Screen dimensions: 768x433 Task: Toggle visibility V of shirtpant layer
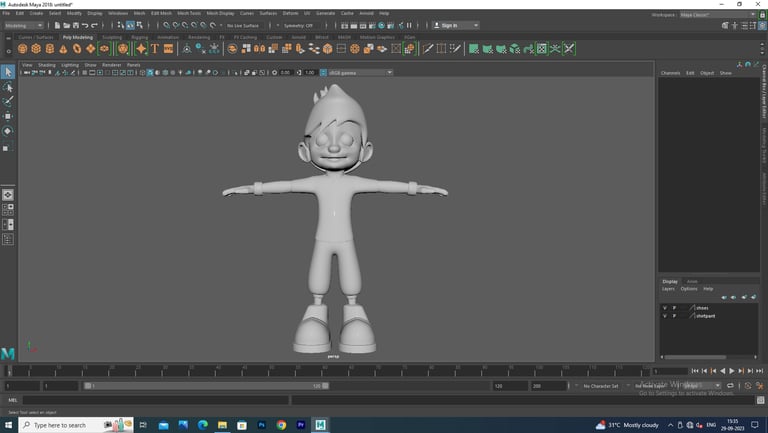(x=665, y=316)
